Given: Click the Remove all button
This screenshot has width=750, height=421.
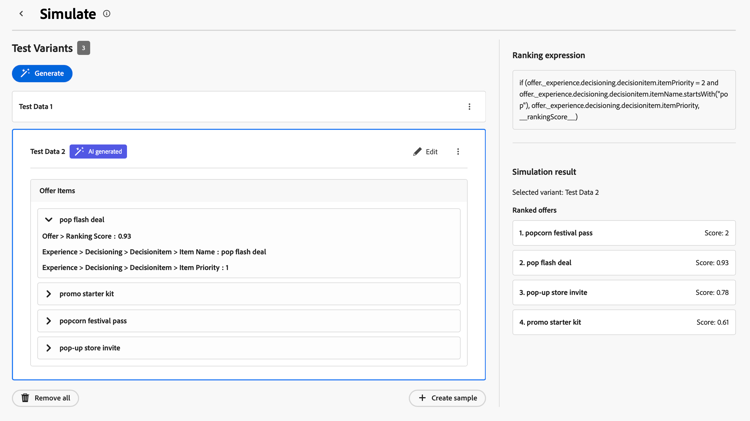Looking at the screenshot, I should 45,398.
